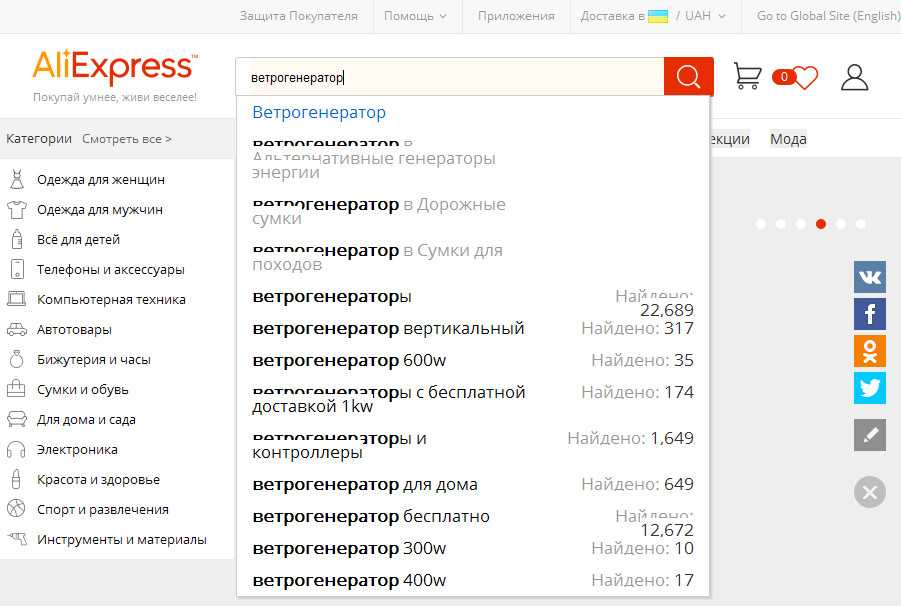Image resolution: width=901 pixels, height=606 pixels.
Task: Click the bag icon in categories
Action: pos(16,389)
